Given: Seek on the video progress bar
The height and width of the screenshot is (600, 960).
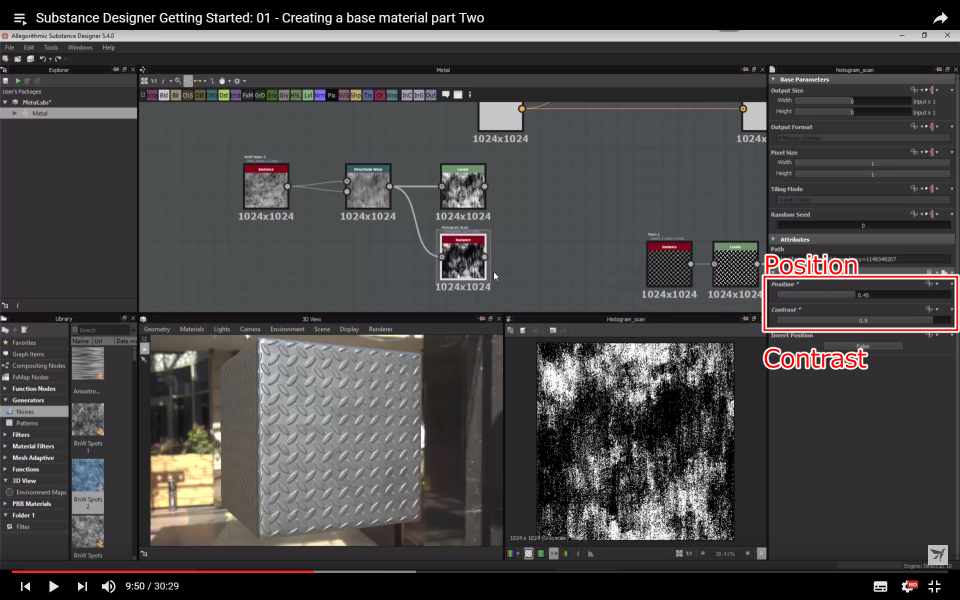Looking at the screenshot, I should pos(480,572).
